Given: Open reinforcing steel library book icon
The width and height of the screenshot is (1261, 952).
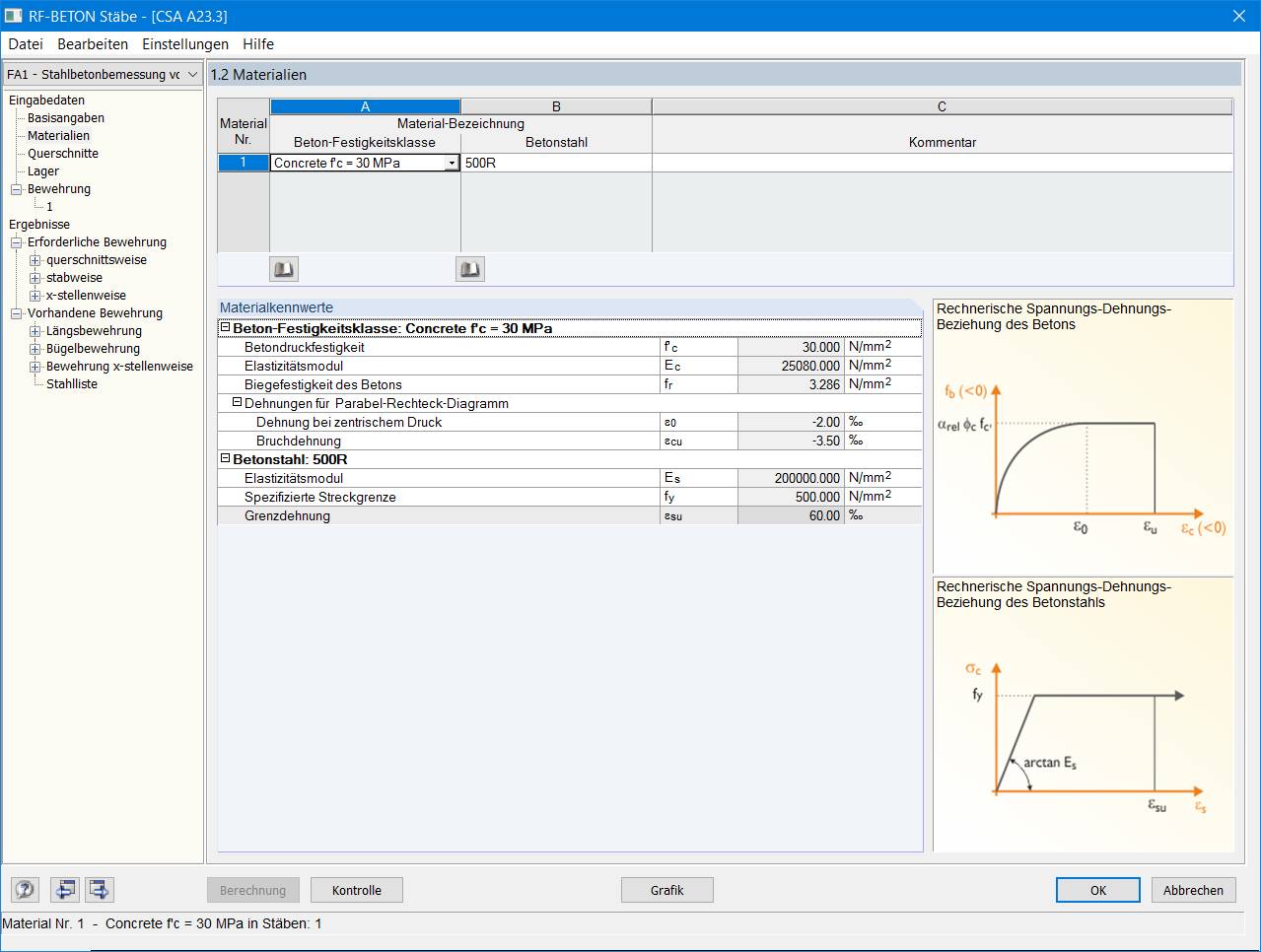Looking at the screenshot, I should pos(470,269).
